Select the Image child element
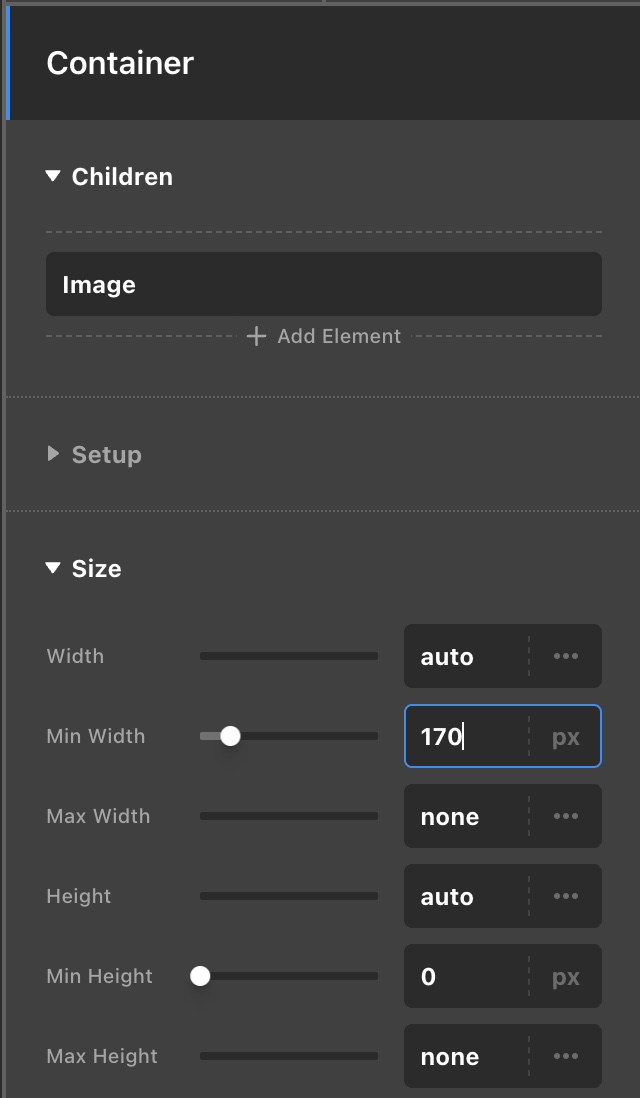Viewport: 640px width, 1098px height. [x=323, y=285]
